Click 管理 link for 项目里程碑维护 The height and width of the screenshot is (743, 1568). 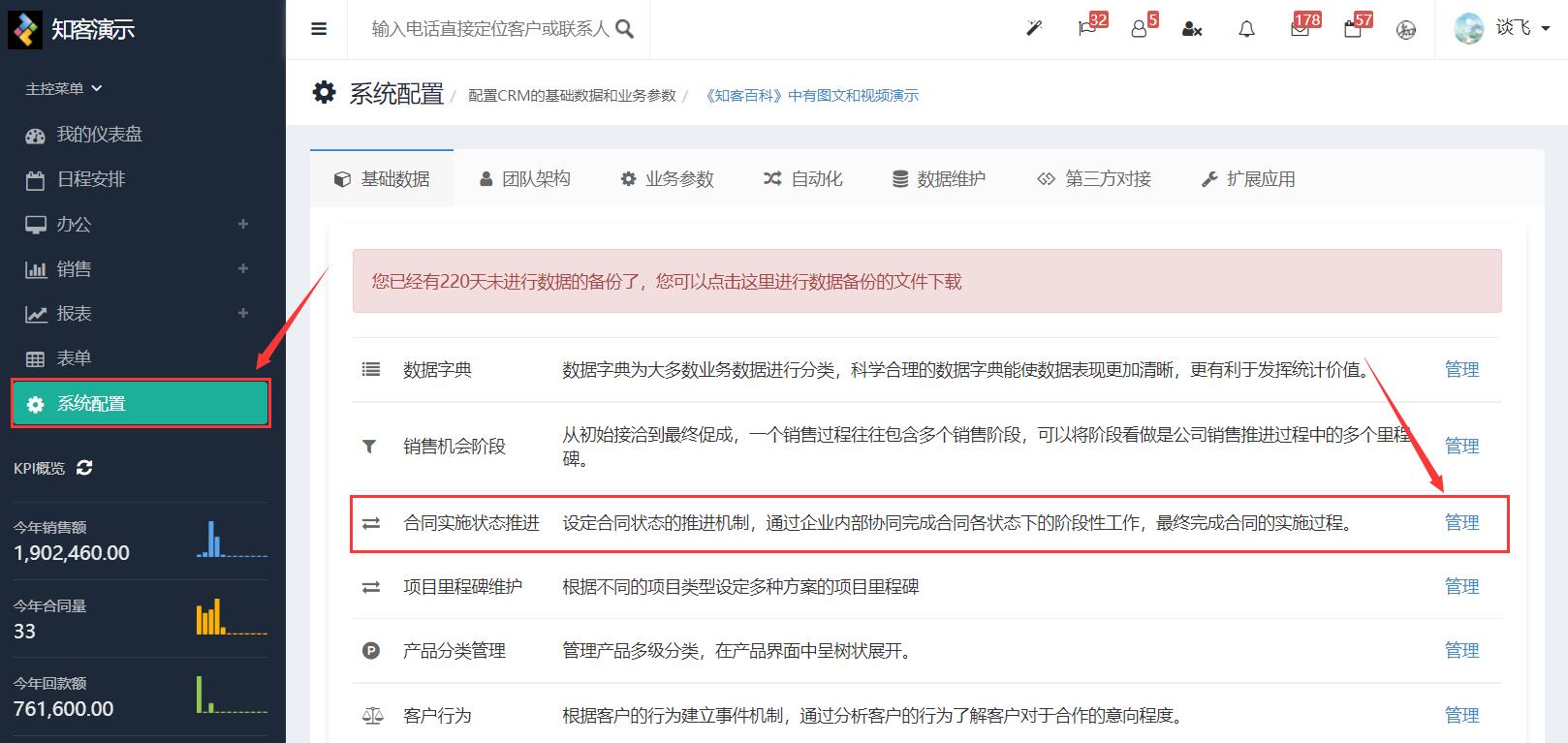pyautogui.click(x=1461, y=586)
